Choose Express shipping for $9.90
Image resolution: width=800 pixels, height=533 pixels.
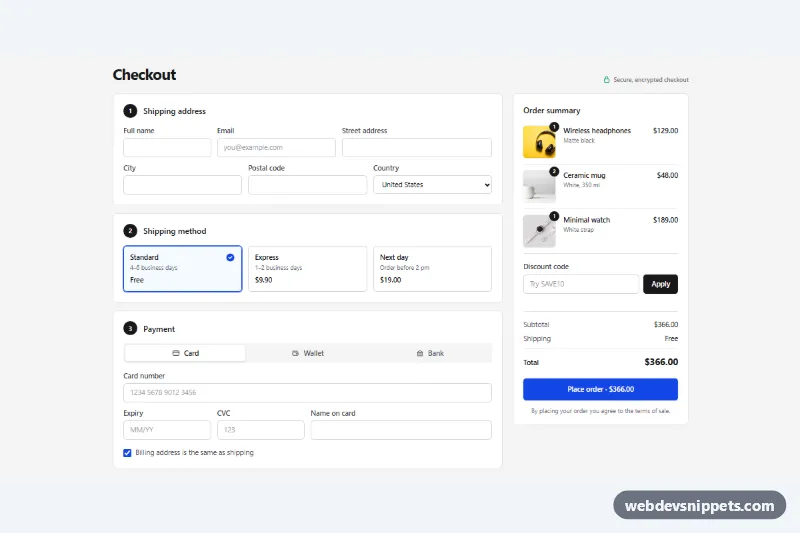[x=307, y=269]
